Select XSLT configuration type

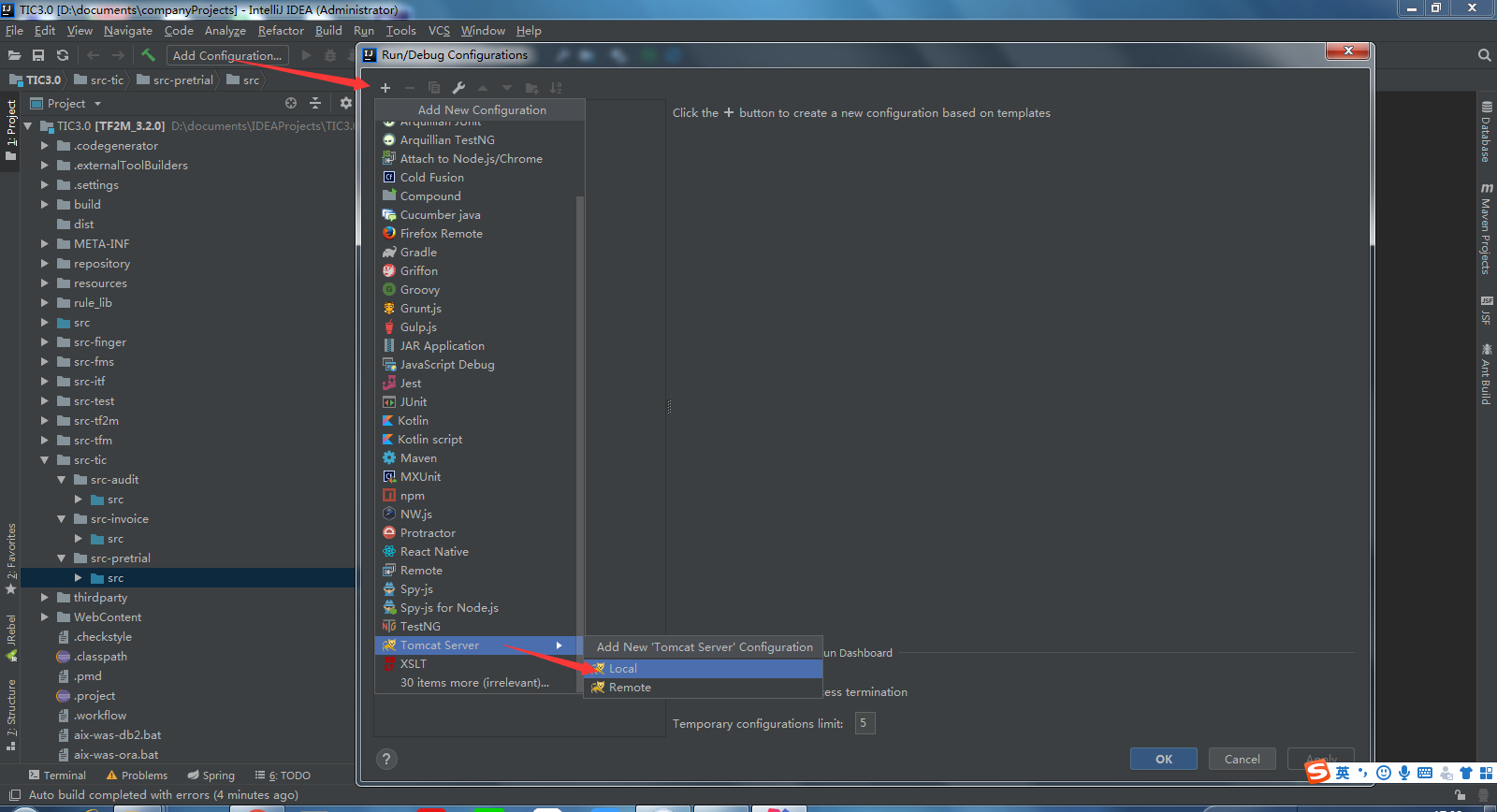(477, 664)
